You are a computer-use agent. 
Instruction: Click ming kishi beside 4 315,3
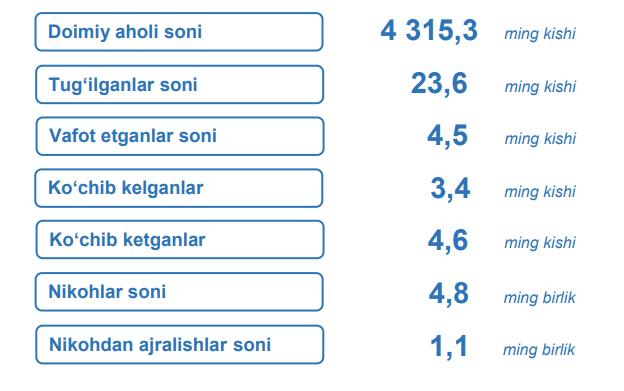pyautogui.click(x=540, y=34)
